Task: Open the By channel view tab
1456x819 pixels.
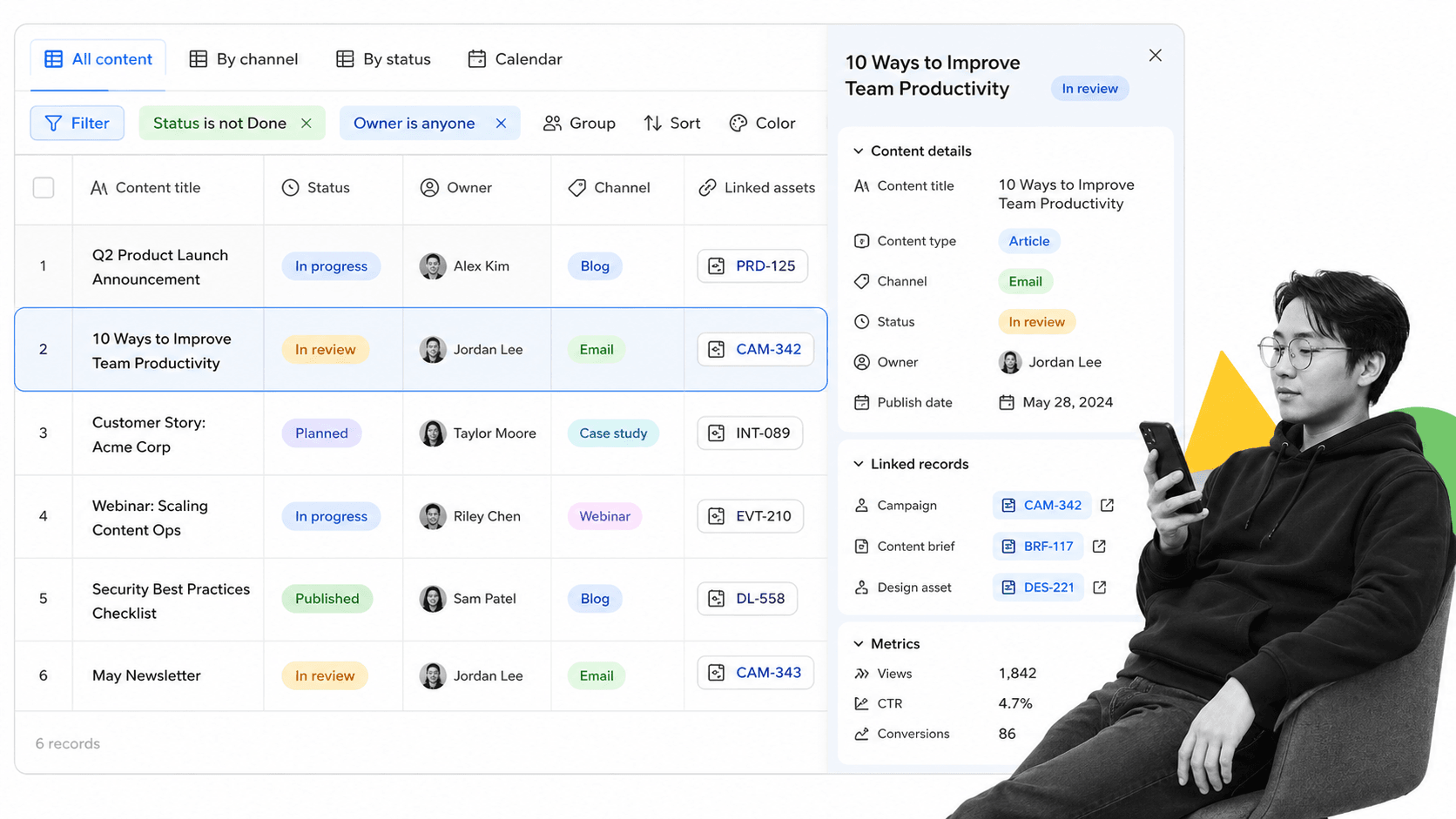Action: click(x=244, y=59)
